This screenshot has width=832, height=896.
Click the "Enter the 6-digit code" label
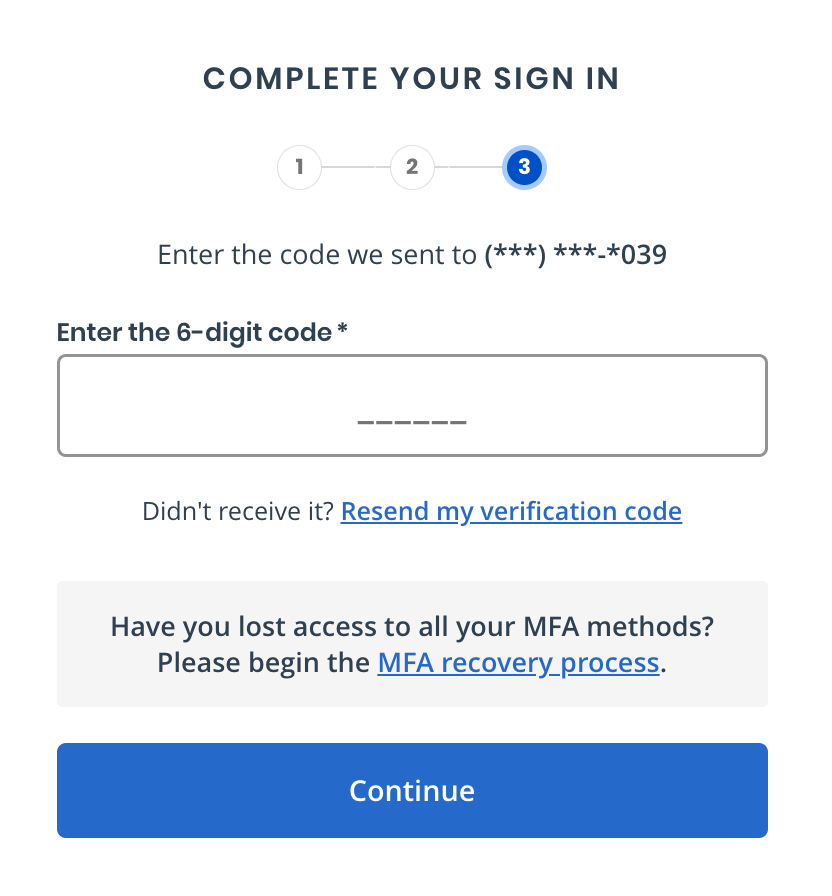point(193,332)
